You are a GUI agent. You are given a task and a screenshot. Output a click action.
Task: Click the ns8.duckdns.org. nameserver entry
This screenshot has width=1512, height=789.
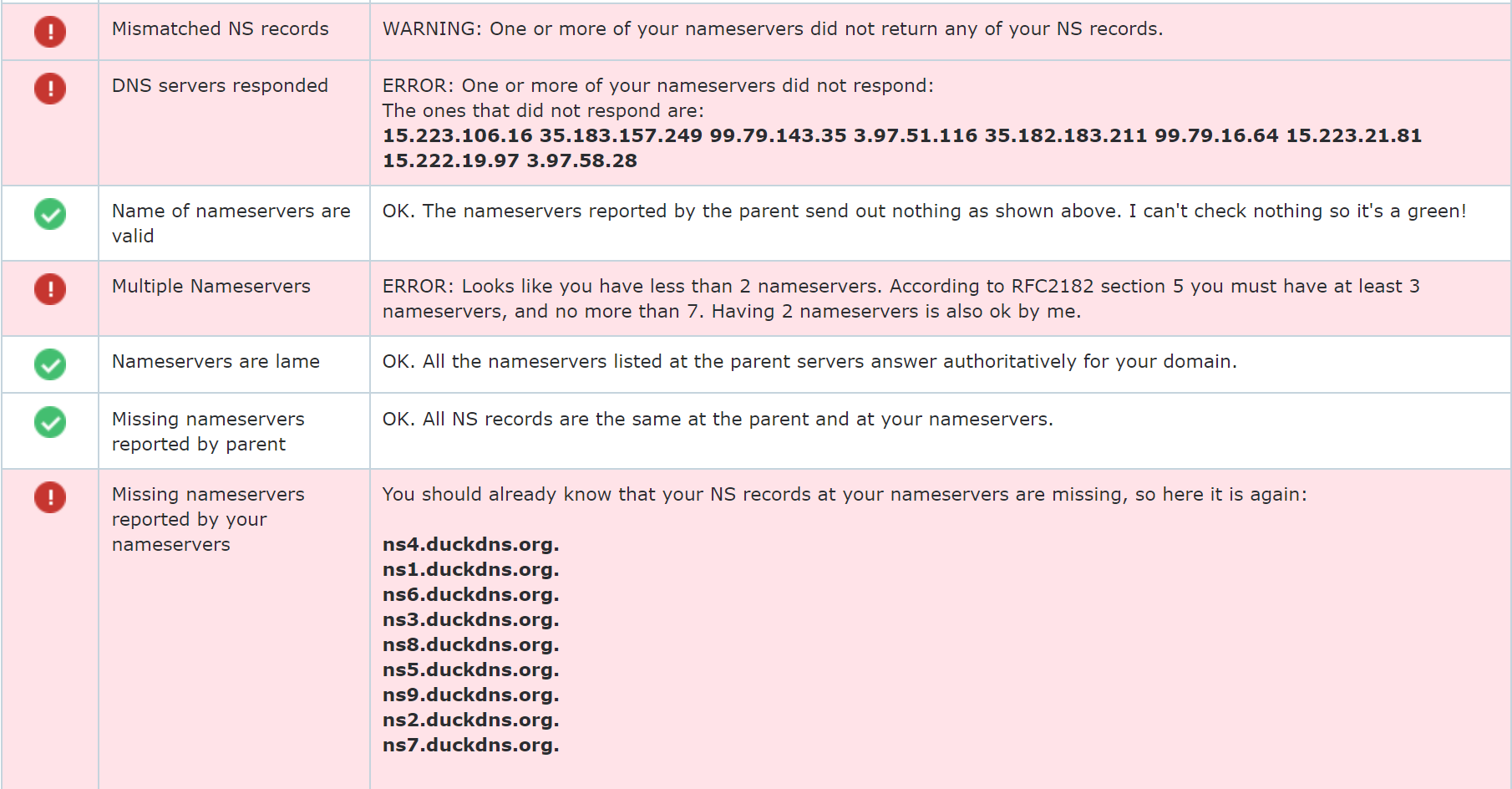pos(471,645)
